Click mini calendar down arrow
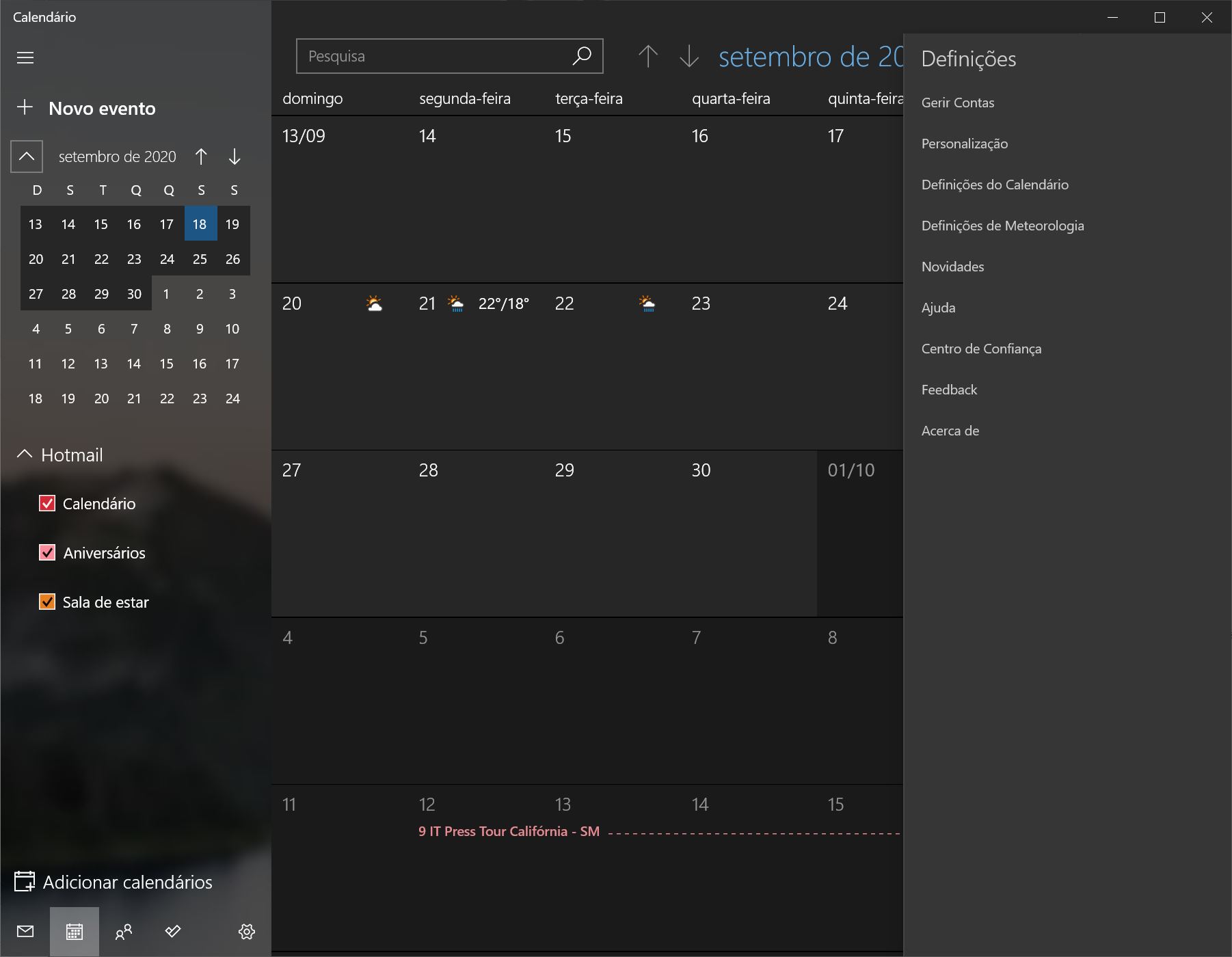The width and height of the screenshot is (1232, 957). tap(235, 157)
